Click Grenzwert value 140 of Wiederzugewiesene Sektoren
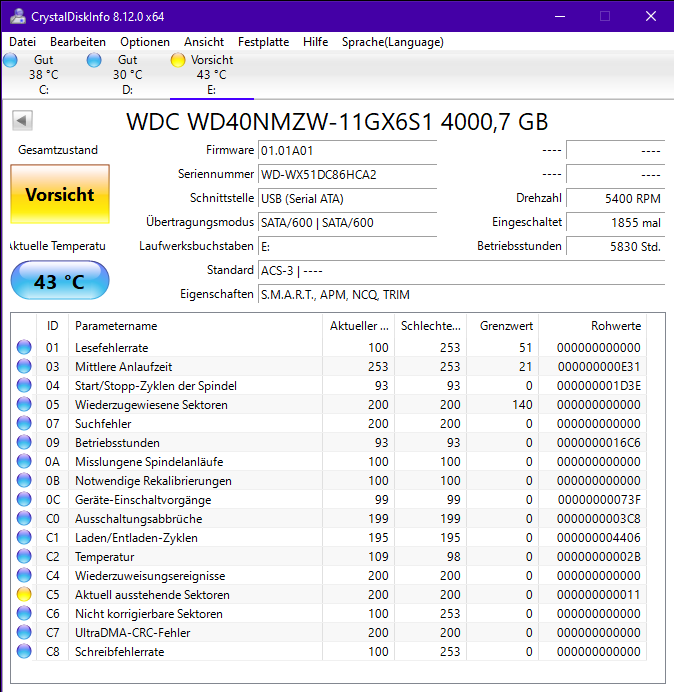Image resolution: width=674 pixels, height=692 pixels. click(522, 405)
